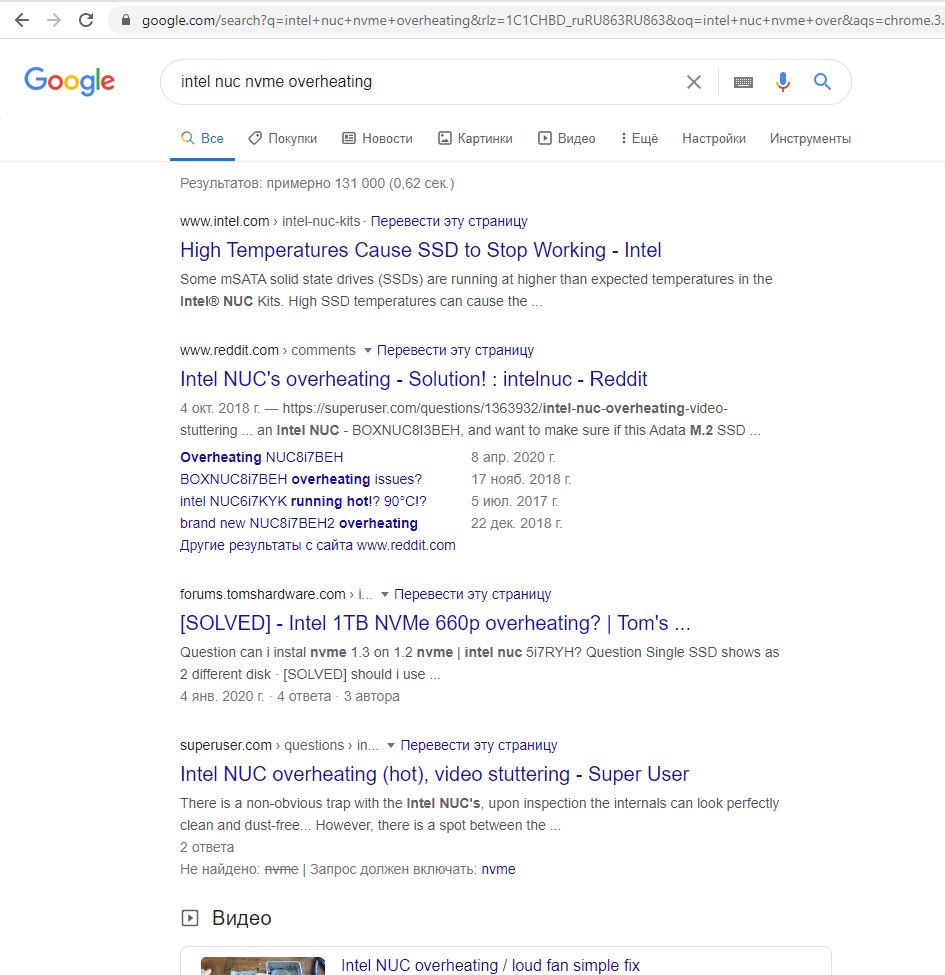Select the Все search tab
945x975 pixels.
point(202,138)
